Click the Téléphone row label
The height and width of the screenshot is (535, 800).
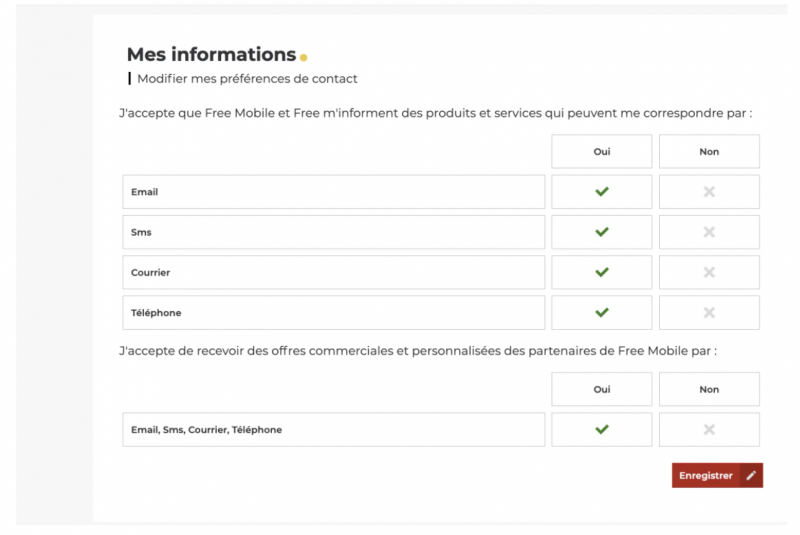(156, 313)
